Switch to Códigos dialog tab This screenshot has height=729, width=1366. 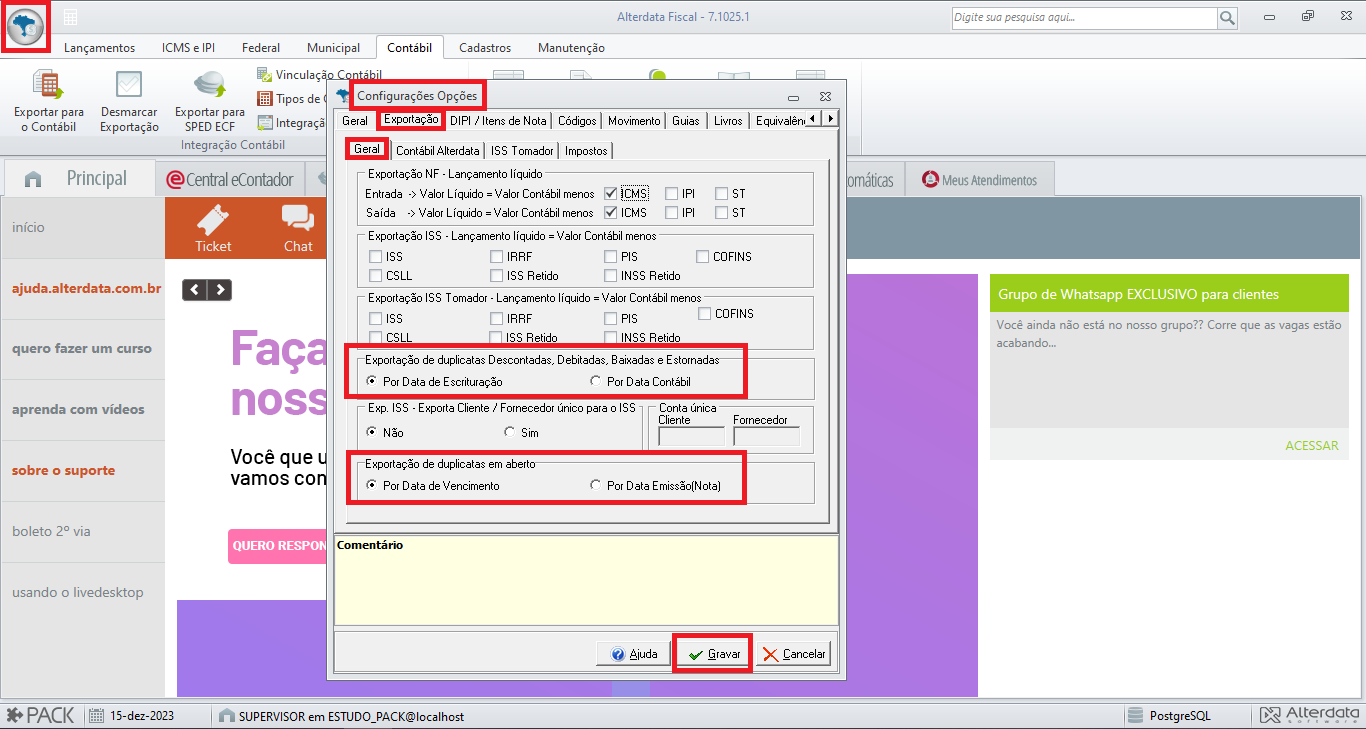tap(577, 121)
